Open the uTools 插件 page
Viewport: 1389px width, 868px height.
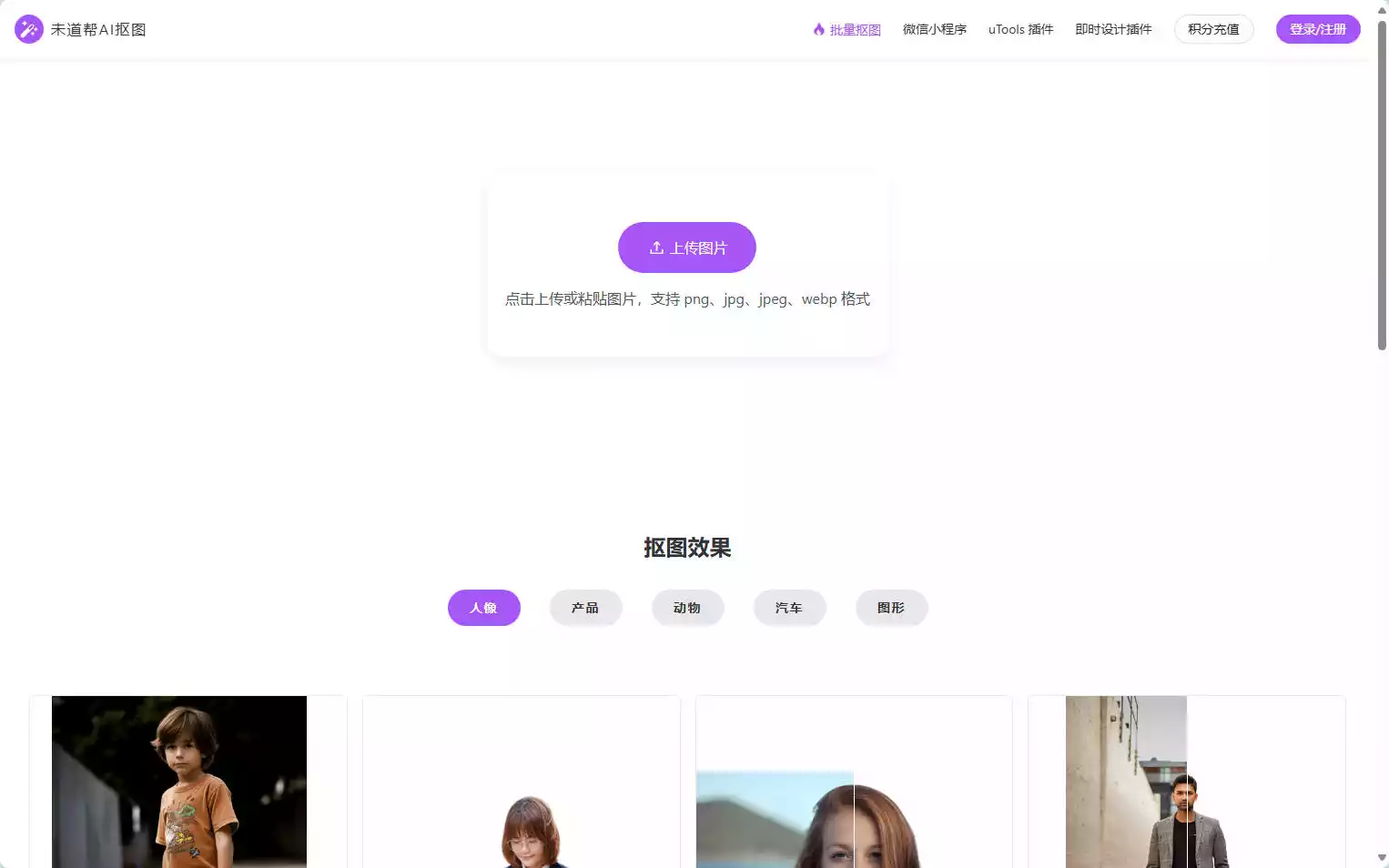pyautogui.click(x=1019, y=29)
